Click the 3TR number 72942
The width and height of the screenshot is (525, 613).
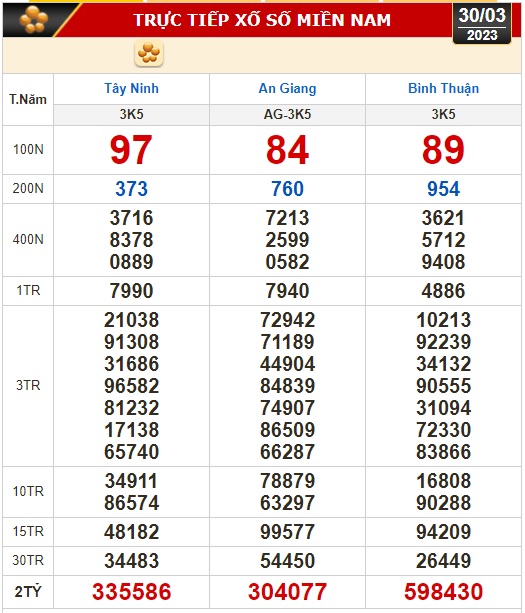tap(287, 320)
